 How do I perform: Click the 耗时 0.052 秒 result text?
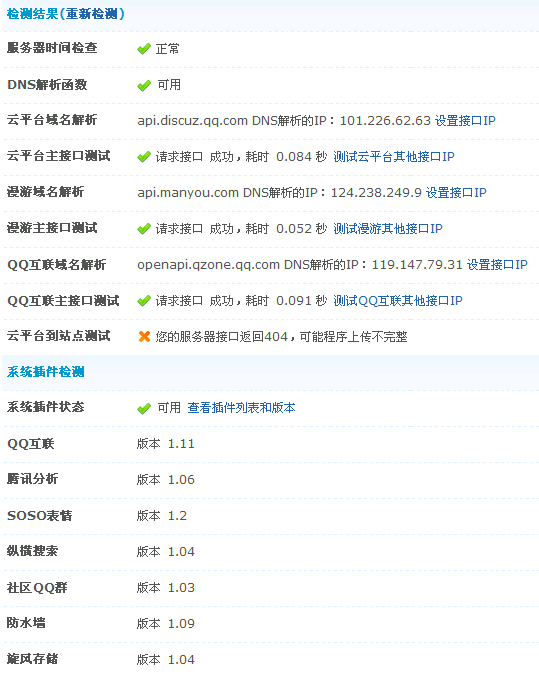[x=286, y=229]
